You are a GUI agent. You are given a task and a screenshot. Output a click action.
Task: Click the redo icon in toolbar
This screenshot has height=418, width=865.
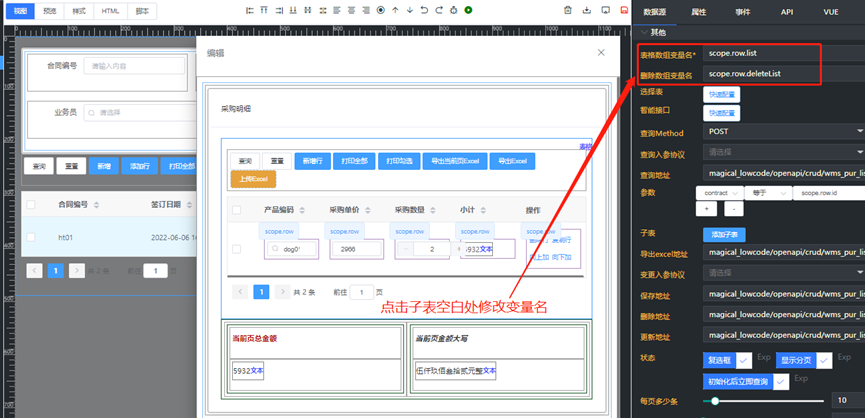439,10
